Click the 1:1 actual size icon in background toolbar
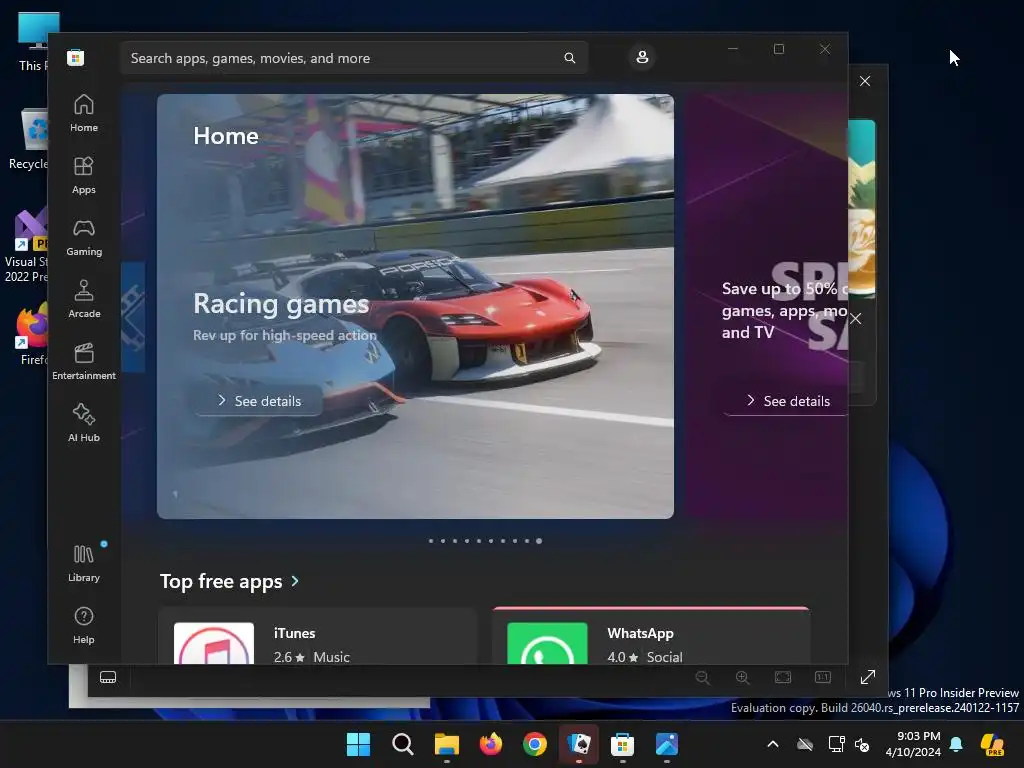The height and width of the screenshot is (768, 1024). (823, 677)
